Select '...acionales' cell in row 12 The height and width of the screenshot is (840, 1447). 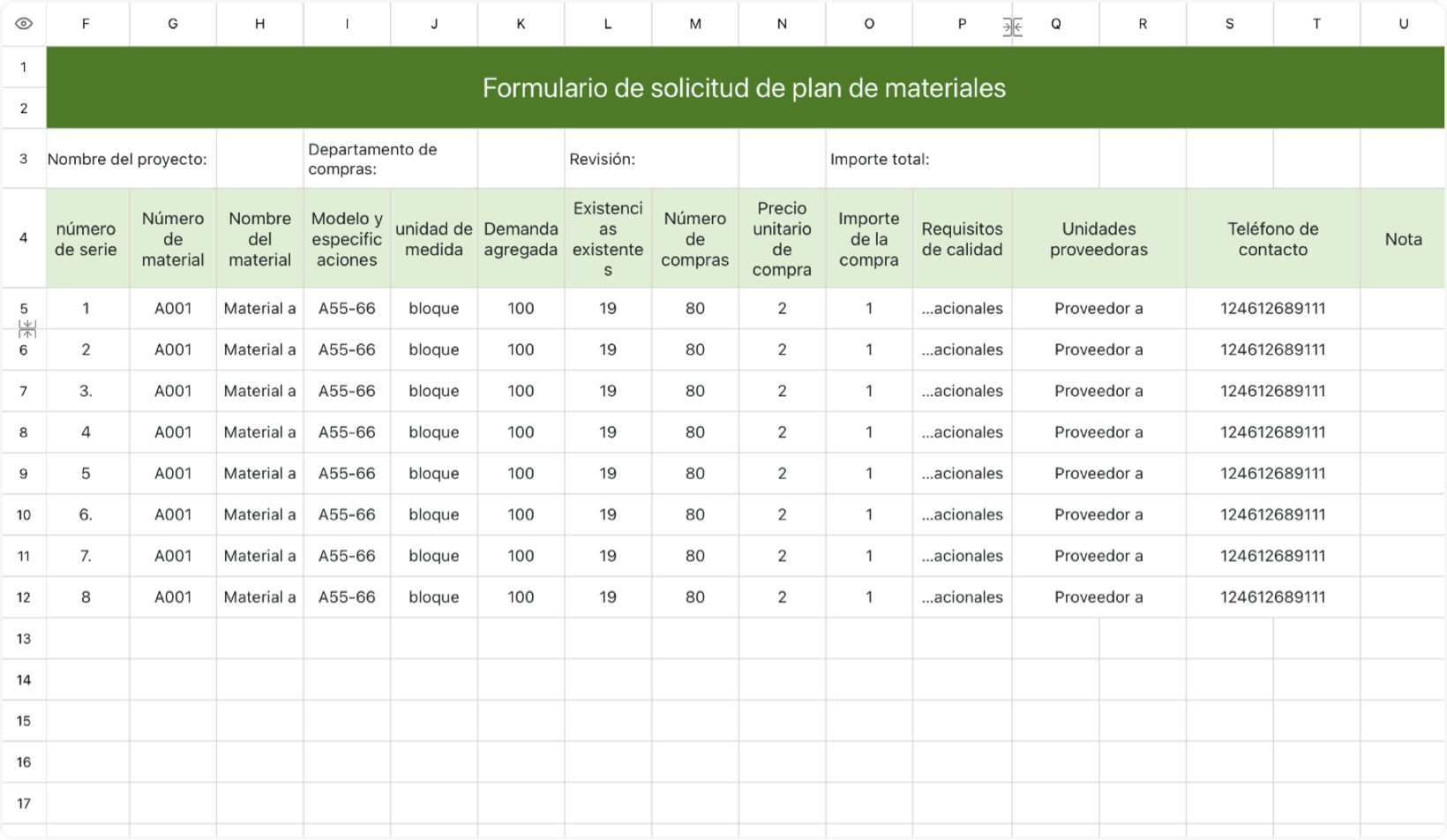(962, 597)
